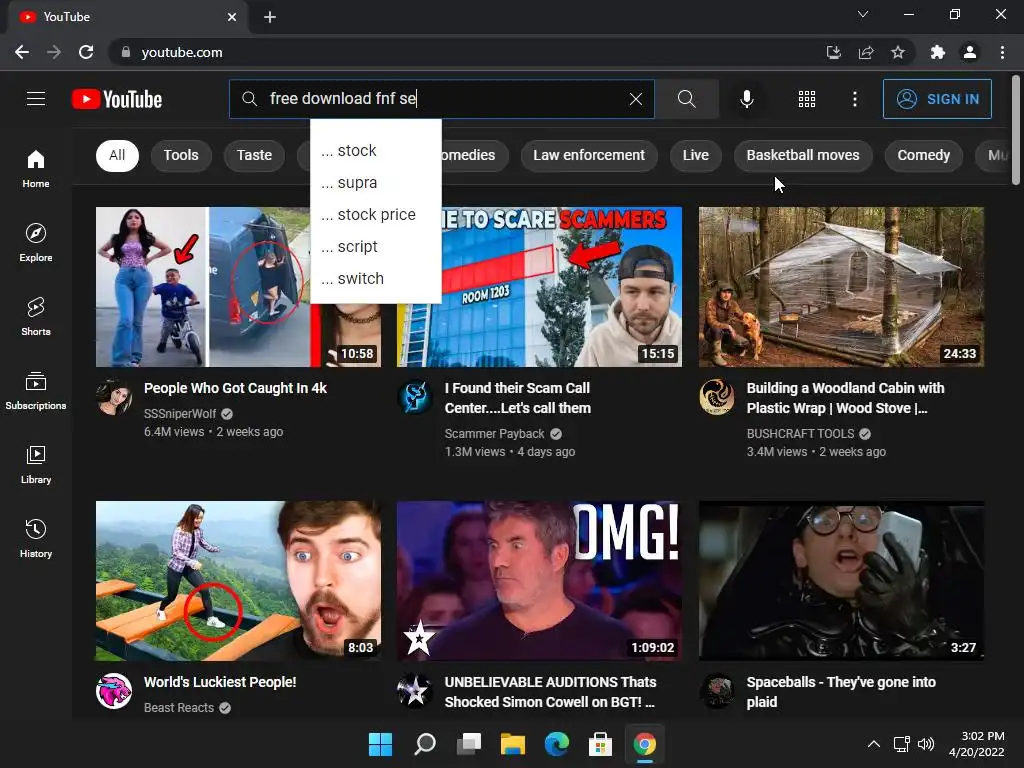The width and height of the screenshot is (1024, 768).
Task: Open a new Chrome tab
Action: pos(270,17)
